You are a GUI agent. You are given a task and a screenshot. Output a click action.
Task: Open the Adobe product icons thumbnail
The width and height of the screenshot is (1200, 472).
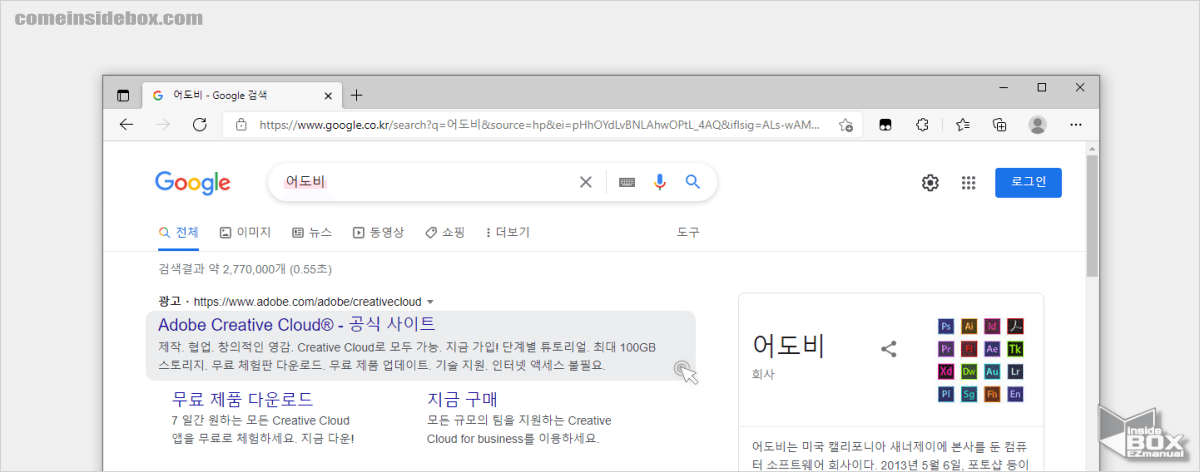tap(981, 360)
